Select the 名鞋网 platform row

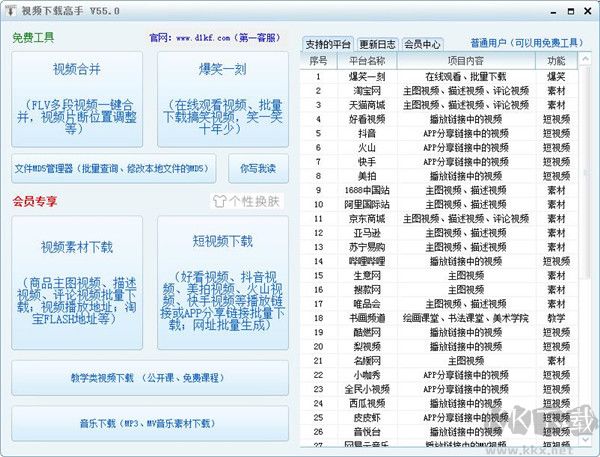point(439,361)
